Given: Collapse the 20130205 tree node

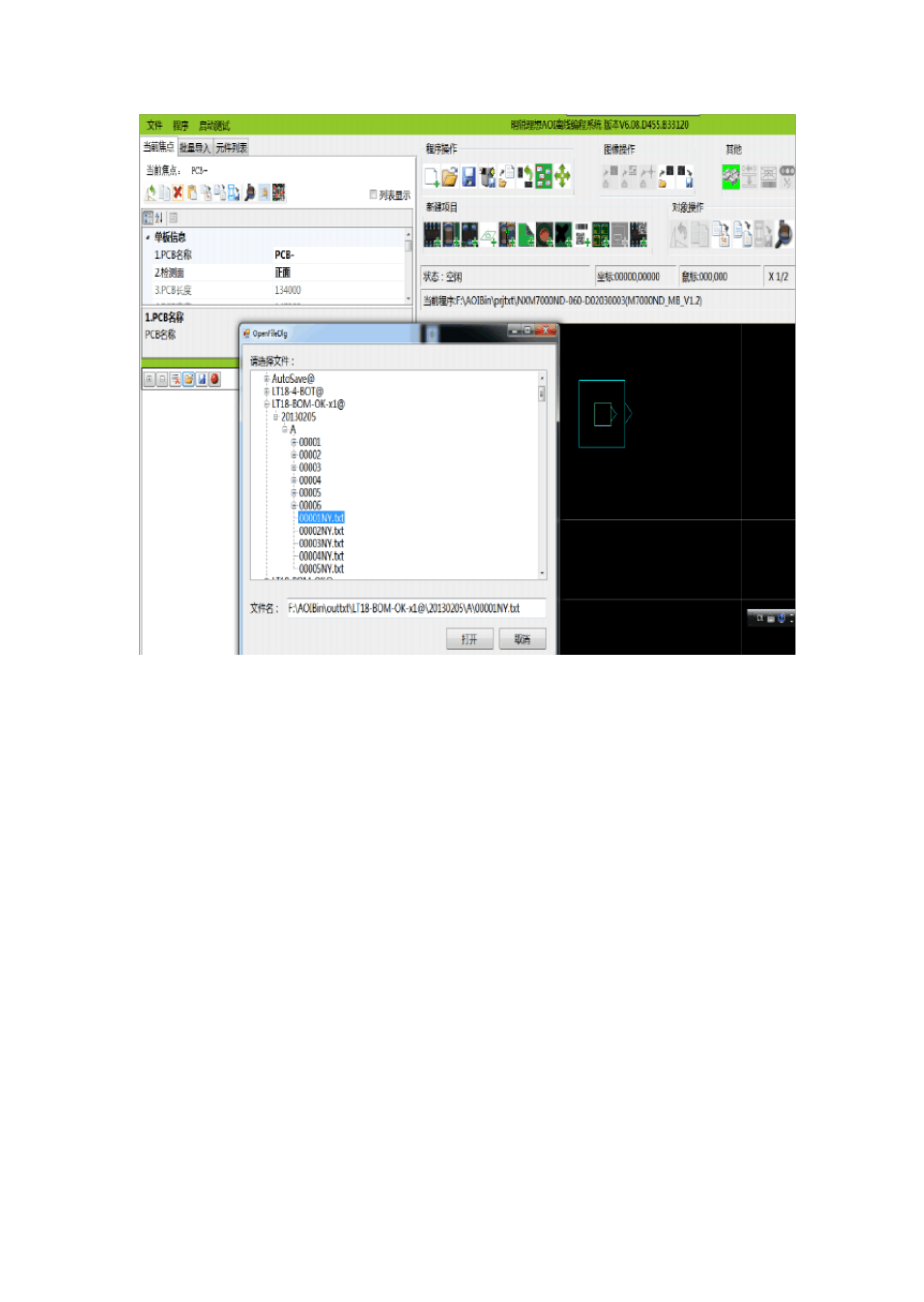Looking at the screenshot, I should click(275, 416).
